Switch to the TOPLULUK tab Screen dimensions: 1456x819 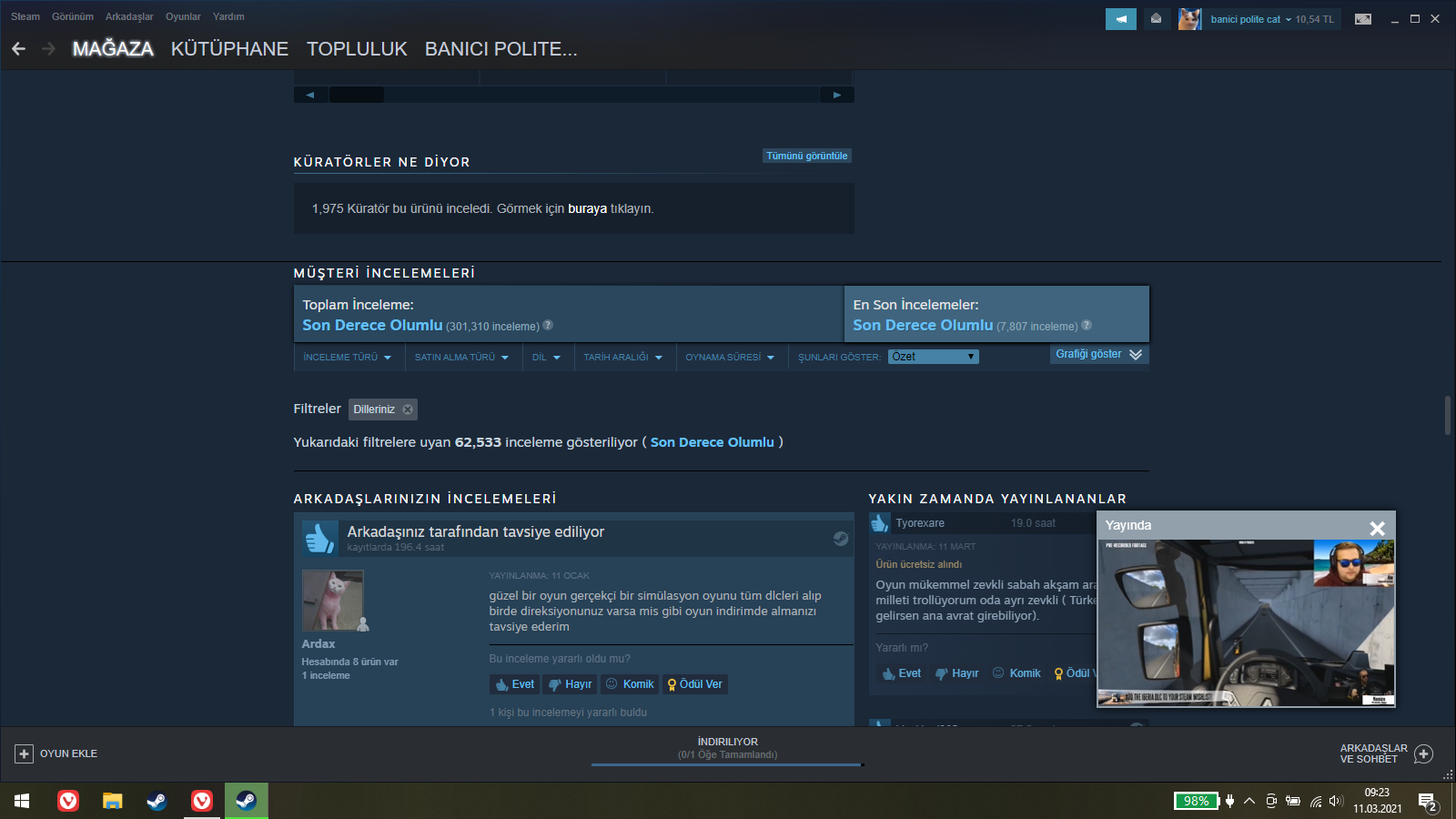click(357, 49)
